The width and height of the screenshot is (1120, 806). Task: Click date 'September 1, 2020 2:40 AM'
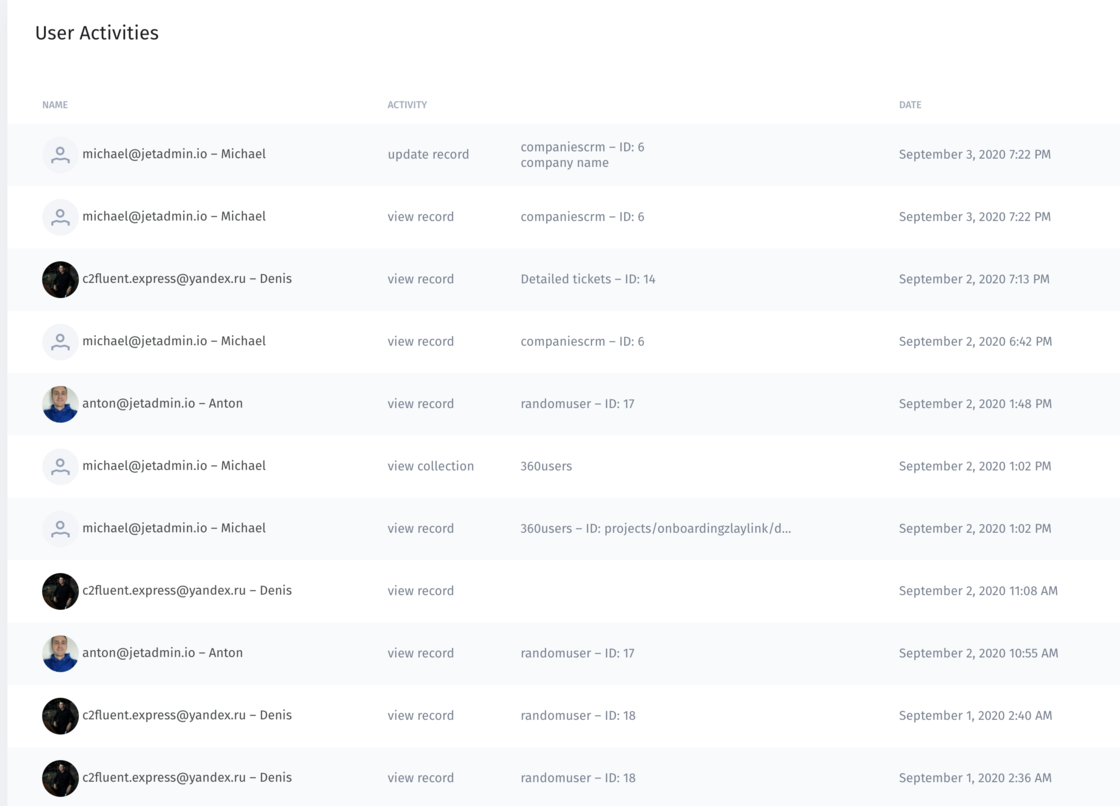[x=975, y=715]
